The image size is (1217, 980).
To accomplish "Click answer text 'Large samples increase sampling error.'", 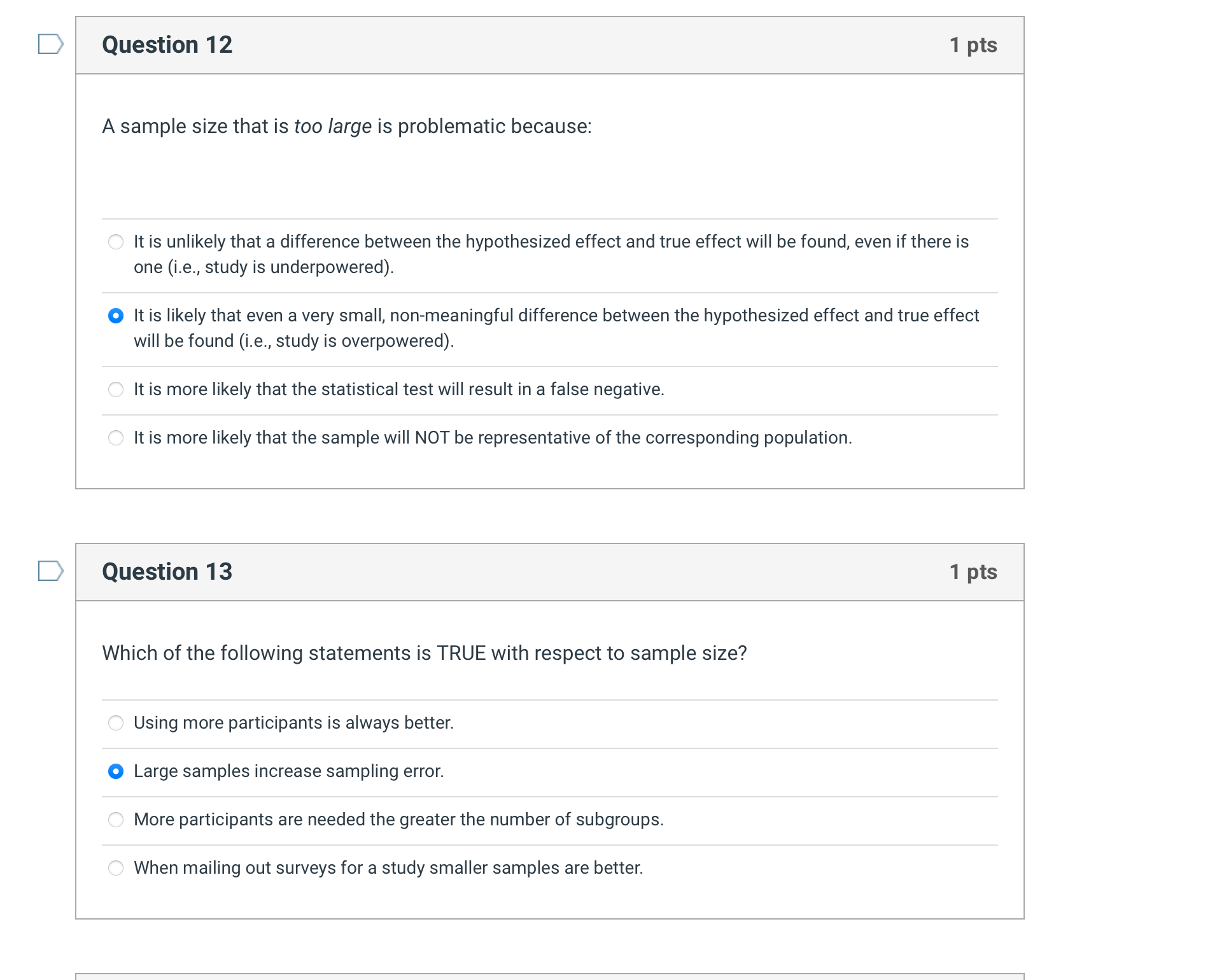I will pyautogui.click(x=289, y=771).
